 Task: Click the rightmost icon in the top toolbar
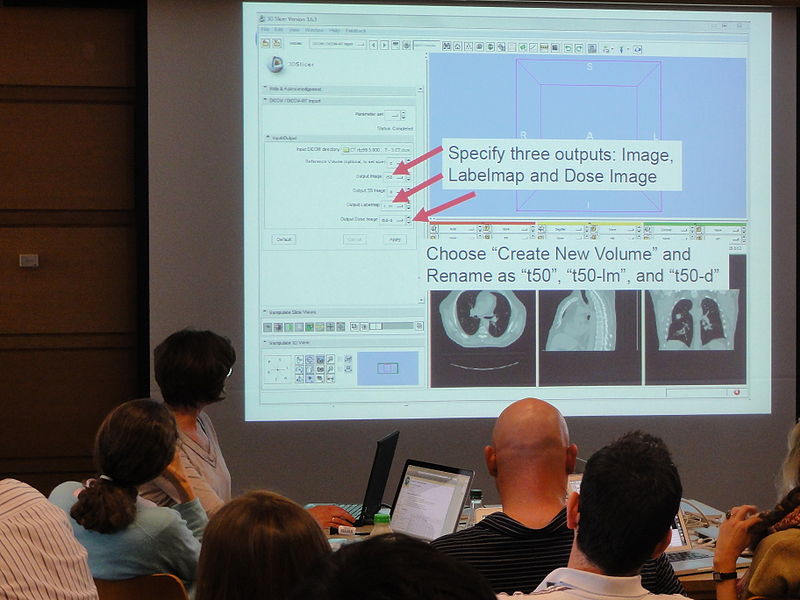pos(637,49)
